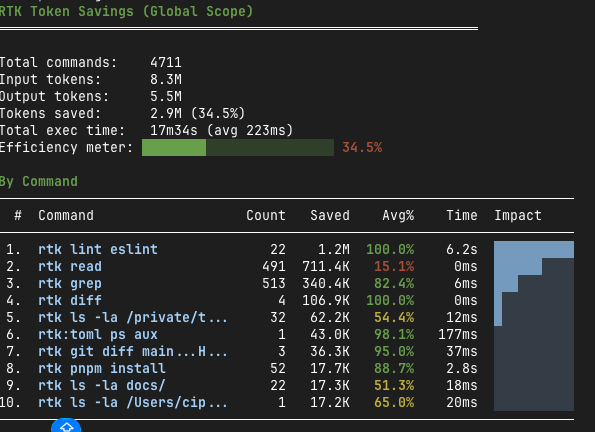Viewport: 595px width, 432px height.
Task: Click the 'rtk lint eslint' command
Action: [98, 249]
